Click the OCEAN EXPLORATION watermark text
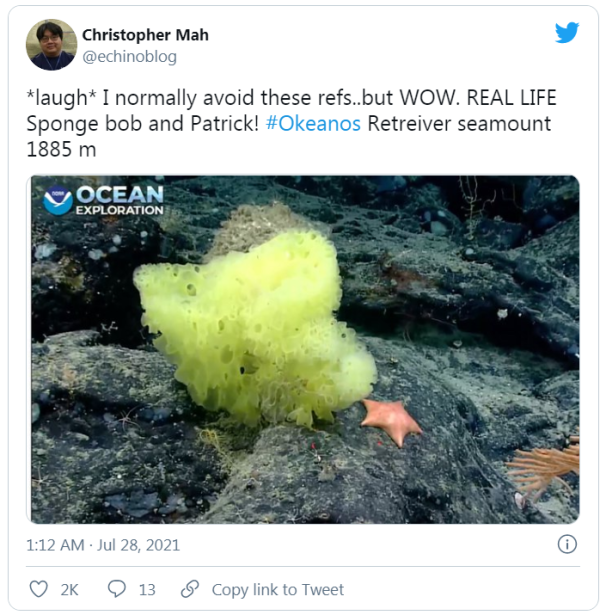The image size is (600, 615). [119, 199]
